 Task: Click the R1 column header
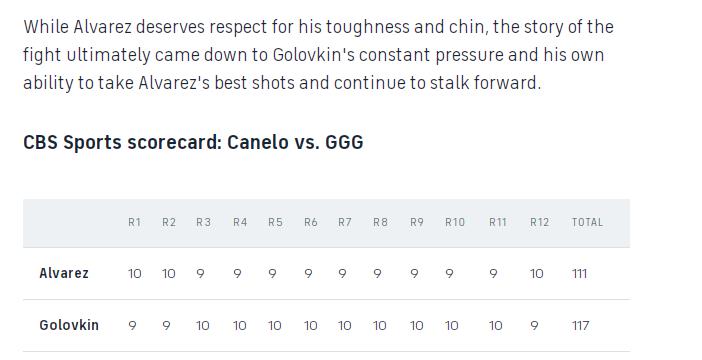134,222
